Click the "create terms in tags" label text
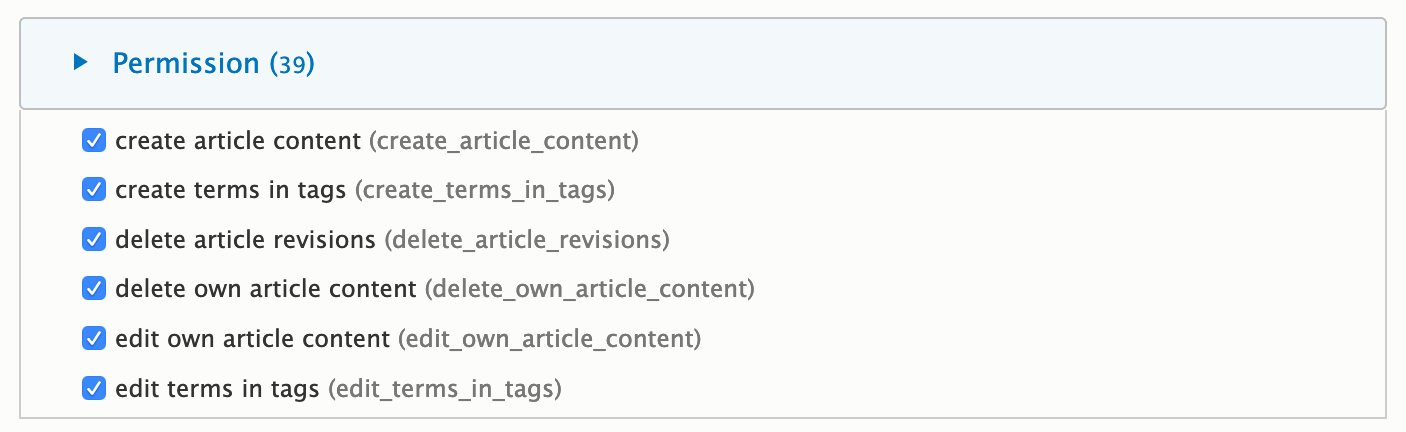Image resolution: width=1406 pixels, height=432 pixels. [229, 190]
